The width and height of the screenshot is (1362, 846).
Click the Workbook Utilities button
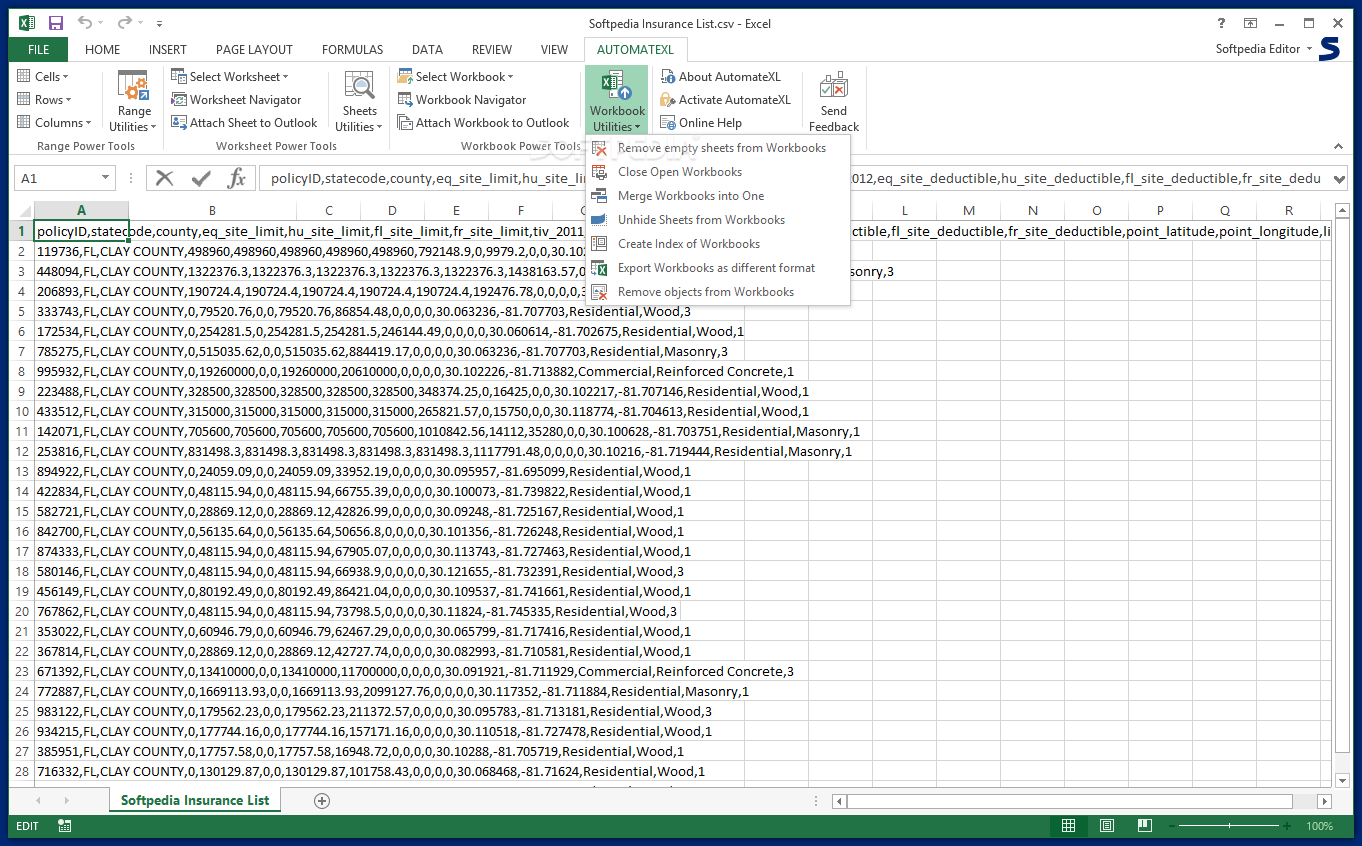(617, 101)
